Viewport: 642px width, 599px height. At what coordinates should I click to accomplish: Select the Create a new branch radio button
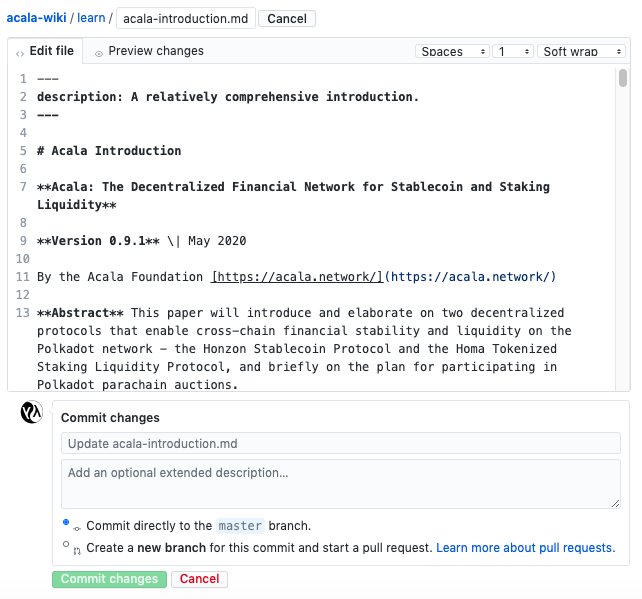(66, 544)
